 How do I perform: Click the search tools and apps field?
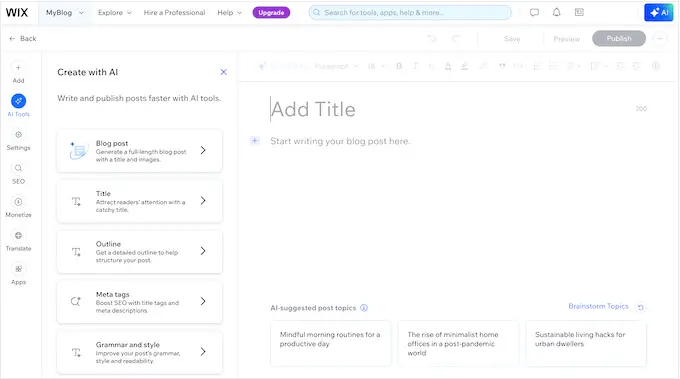coord(410,13)
